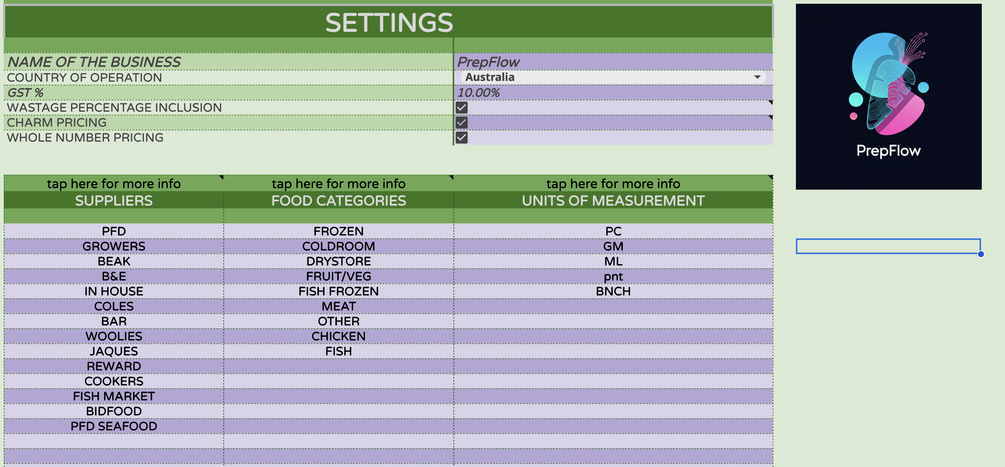Select the Australia country dropdown chip
This screenshot has width=1005, height=467.
coord(613,77)
